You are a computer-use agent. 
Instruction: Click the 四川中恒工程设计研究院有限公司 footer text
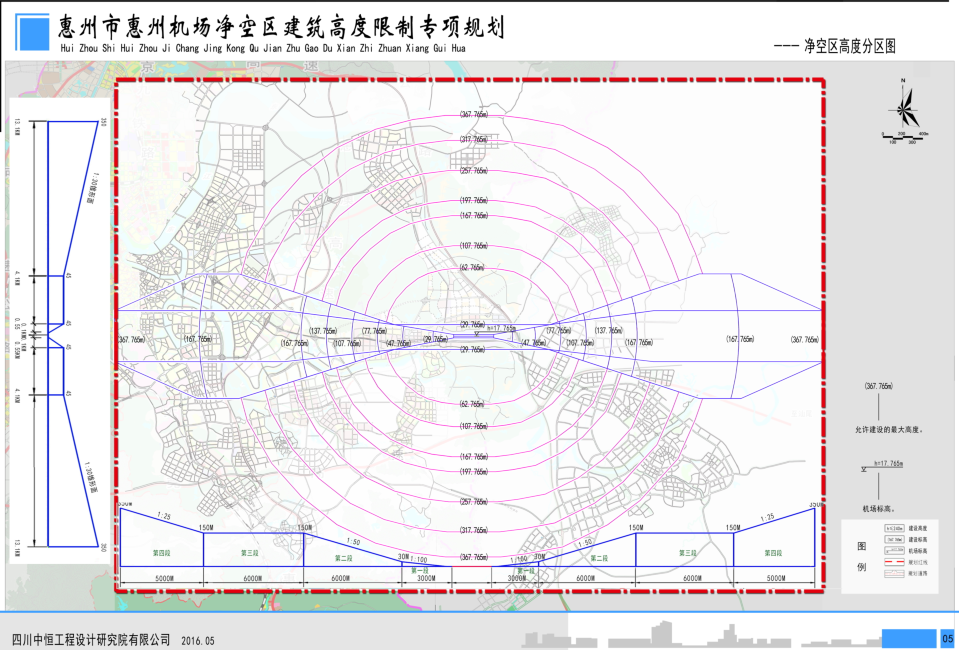point(90,639)
